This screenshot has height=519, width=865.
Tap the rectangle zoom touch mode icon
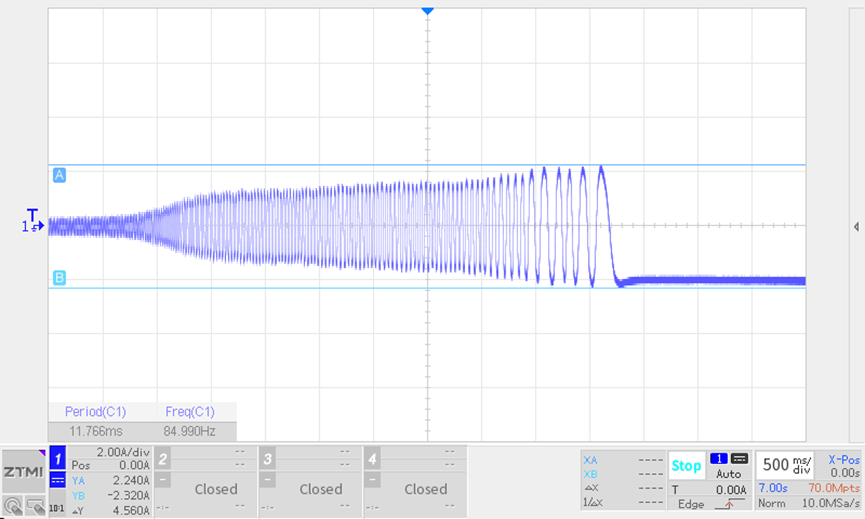pos(35,506)
